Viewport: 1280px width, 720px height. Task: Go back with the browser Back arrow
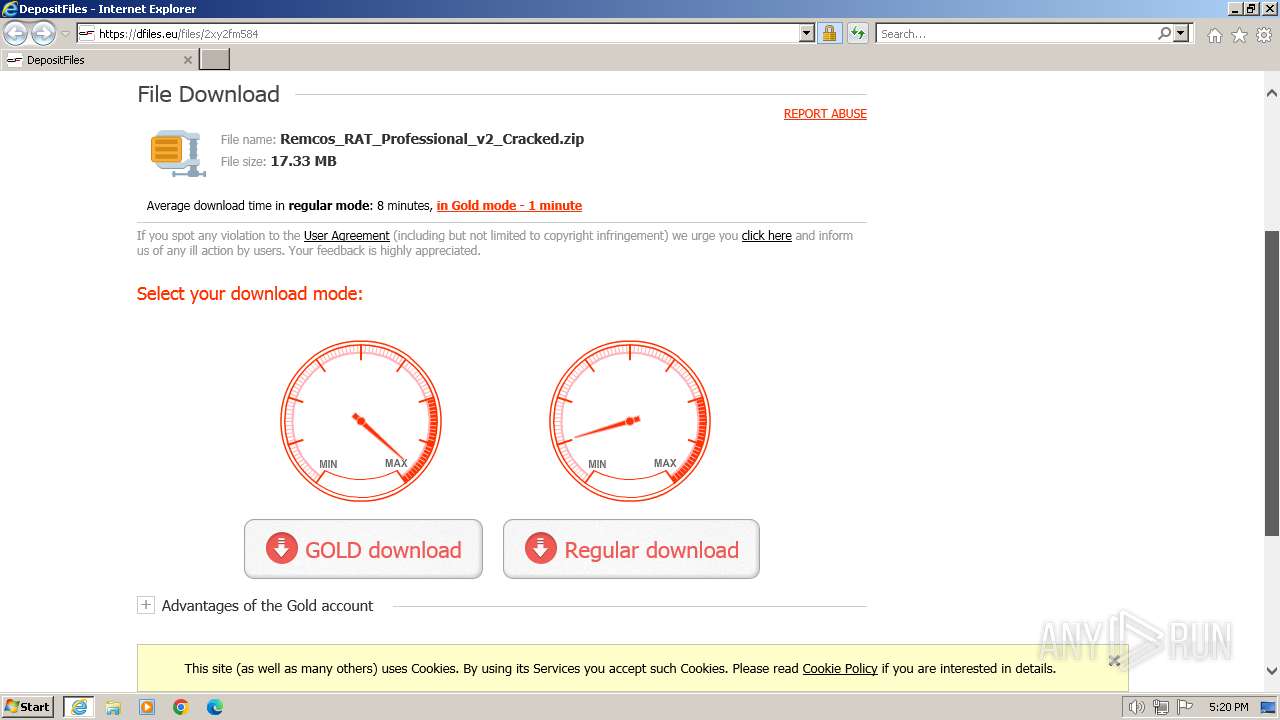16,33
